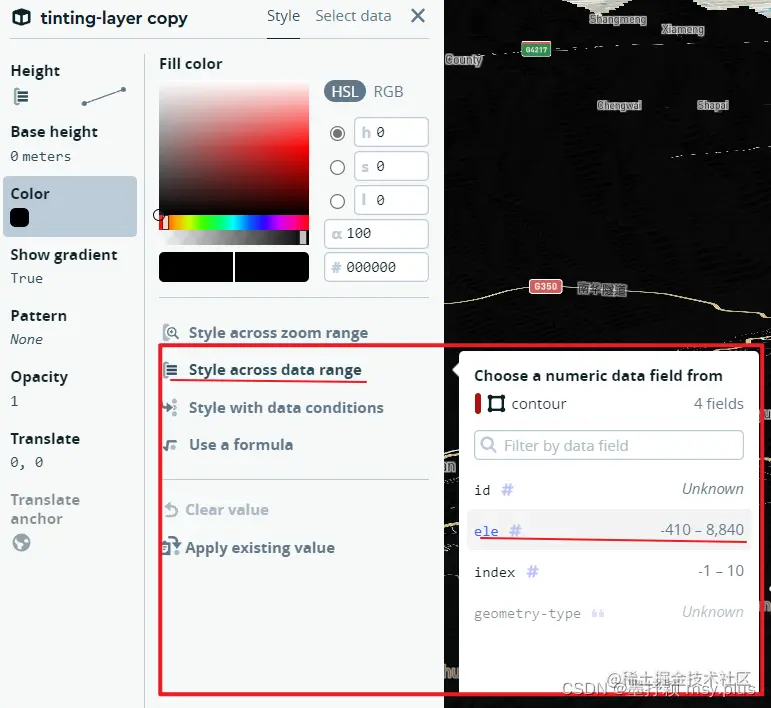The image size is (771, 708).
Task: Switch color mode to RGB
Action: click(x=388, y=91)
